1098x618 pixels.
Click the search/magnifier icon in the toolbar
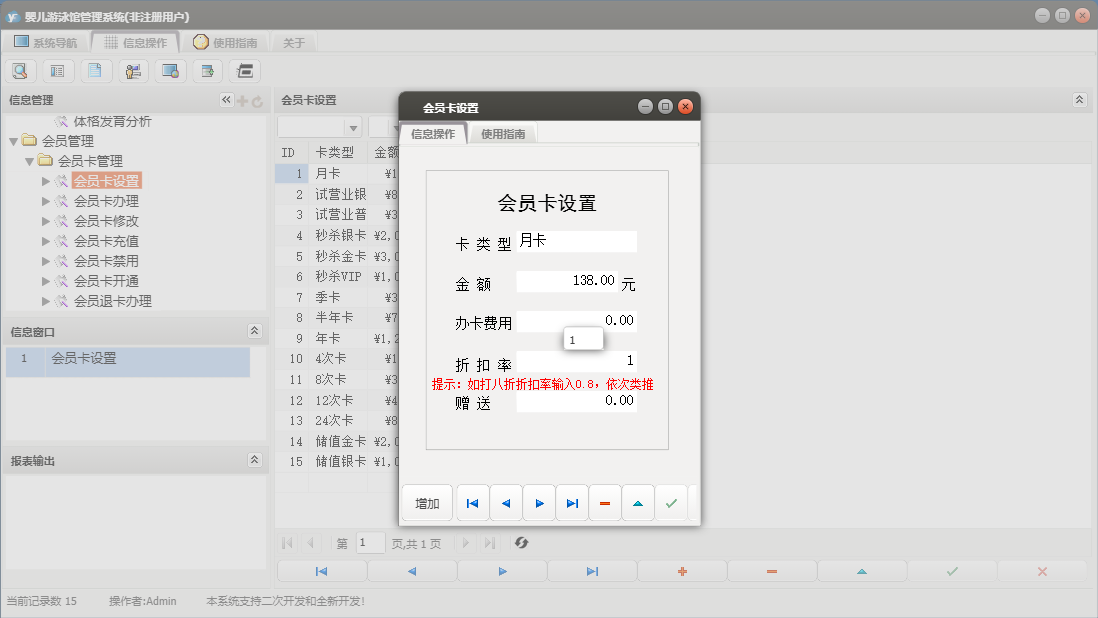(x=20, y=70)
